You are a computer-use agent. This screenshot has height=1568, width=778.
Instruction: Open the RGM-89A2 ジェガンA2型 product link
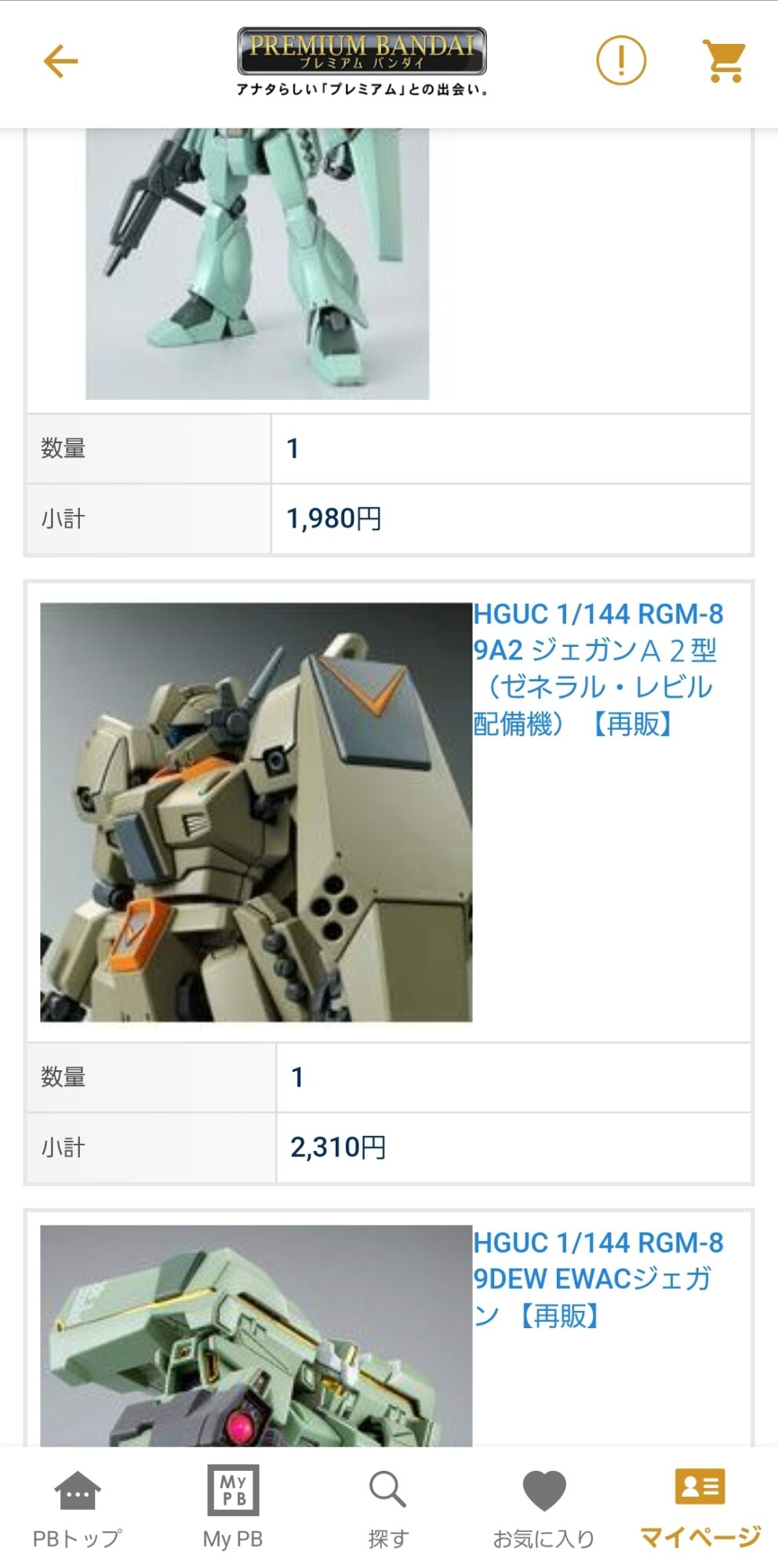(x=598, y=669)
